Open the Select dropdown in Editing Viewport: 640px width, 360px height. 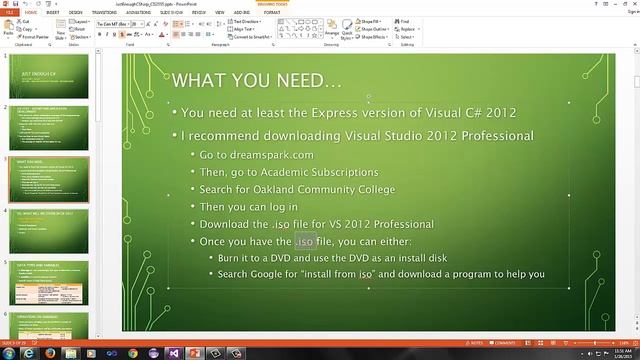point(404,37)
